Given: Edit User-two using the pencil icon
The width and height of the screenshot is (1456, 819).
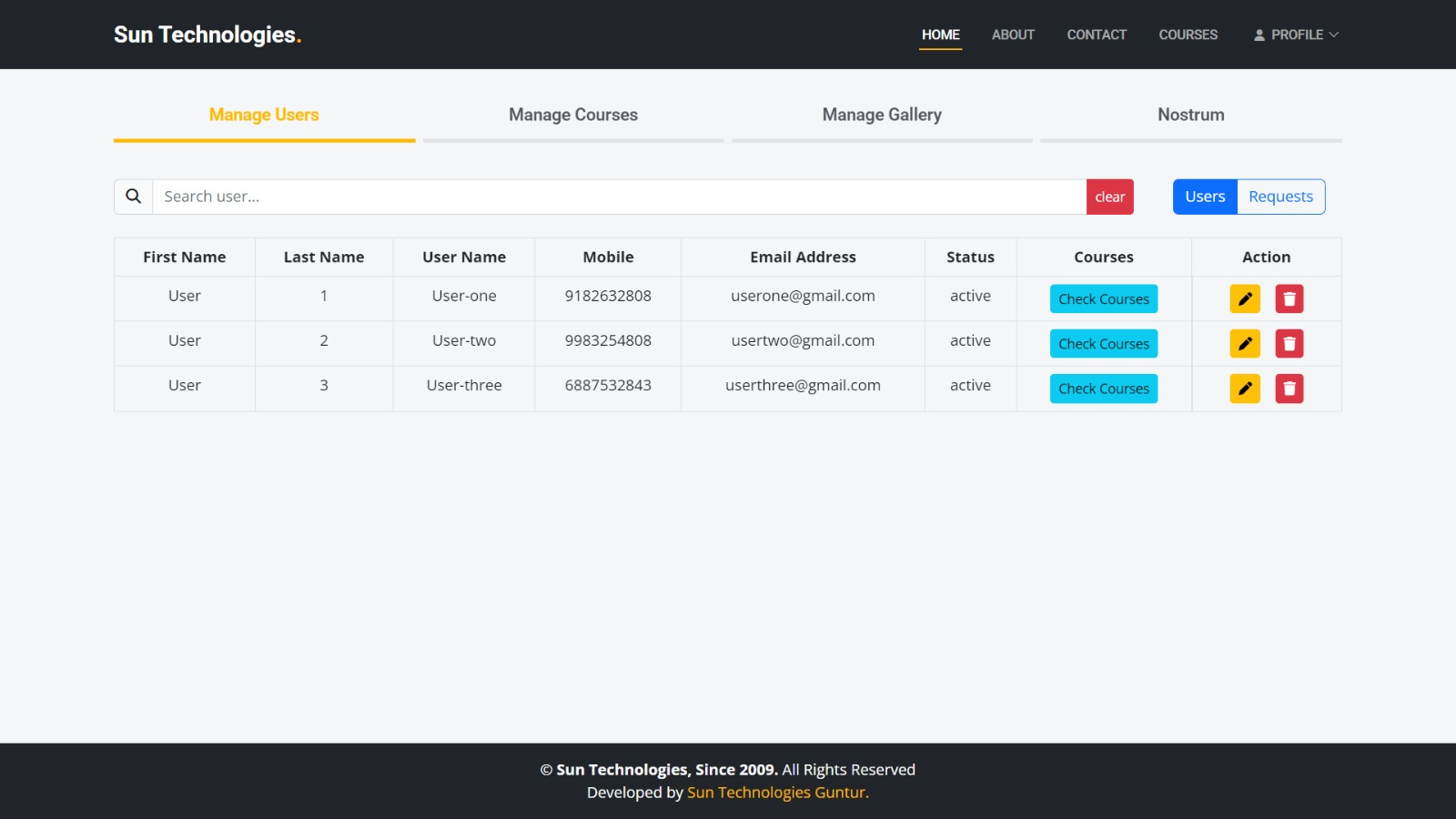Looking at the screenshot, I should click(x=1245, y=344).
